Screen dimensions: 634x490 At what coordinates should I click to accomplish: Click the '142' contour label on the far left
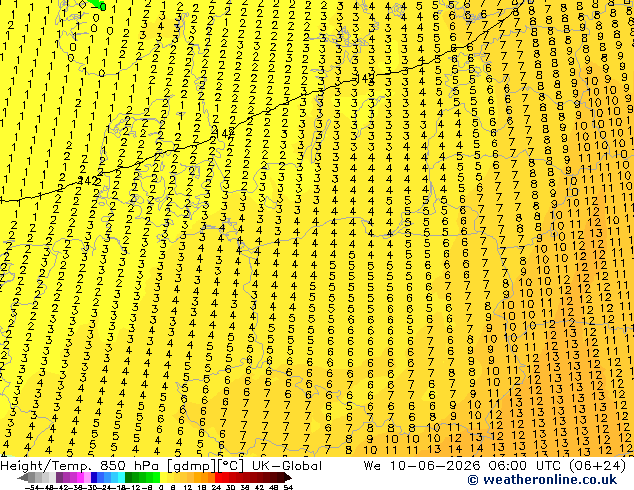pyautogui.click(x=89, y=180)
